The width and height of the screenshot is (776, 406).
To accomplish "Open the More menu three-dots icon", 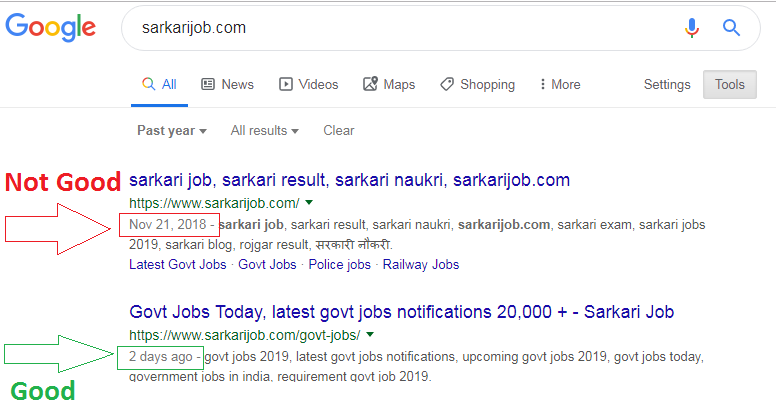I will 542,84.
